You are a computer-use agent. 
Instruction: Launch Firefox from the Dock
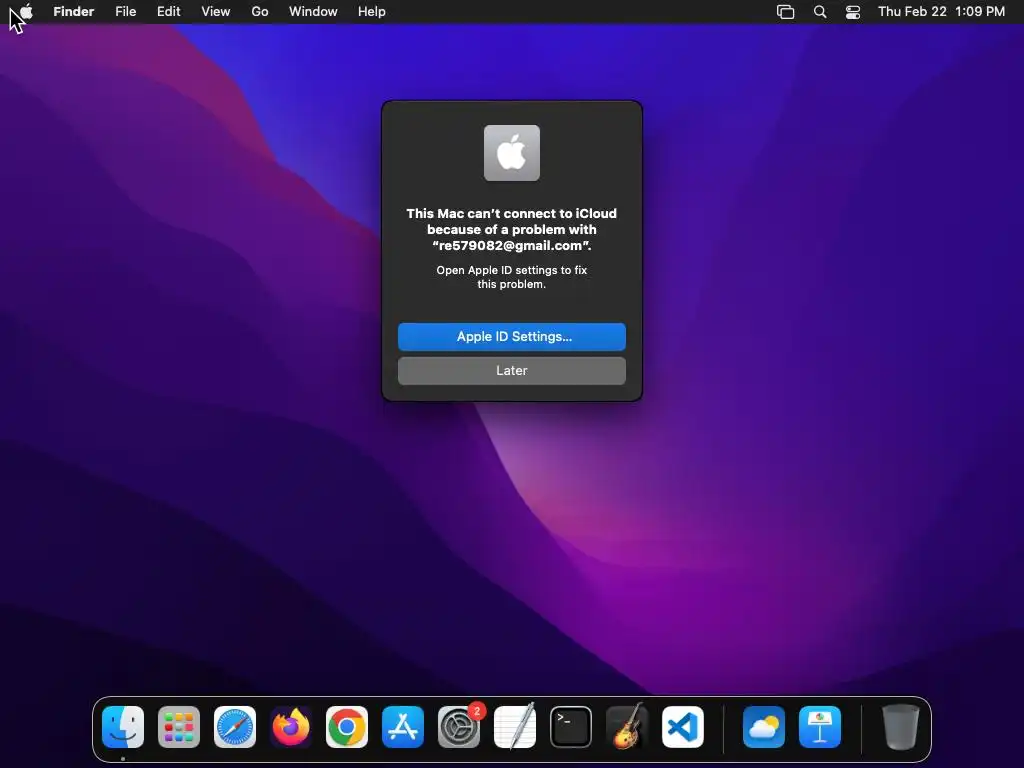291,727
